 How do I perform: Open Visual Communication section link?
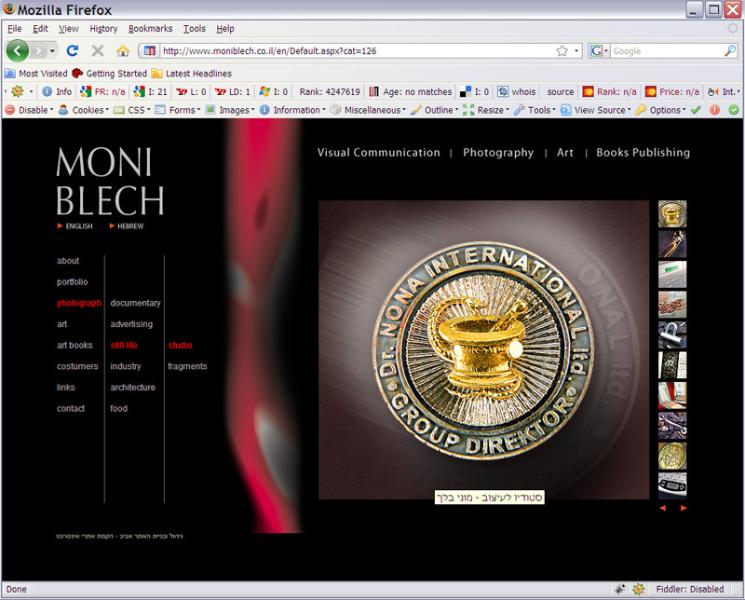(x=379, y=152)
